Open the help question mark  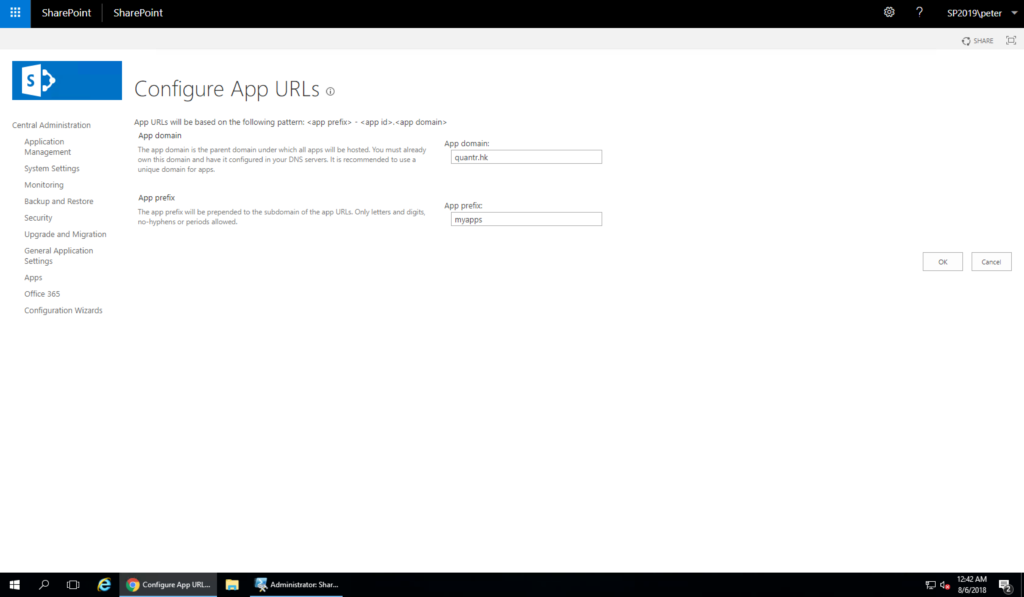(919, 12)
